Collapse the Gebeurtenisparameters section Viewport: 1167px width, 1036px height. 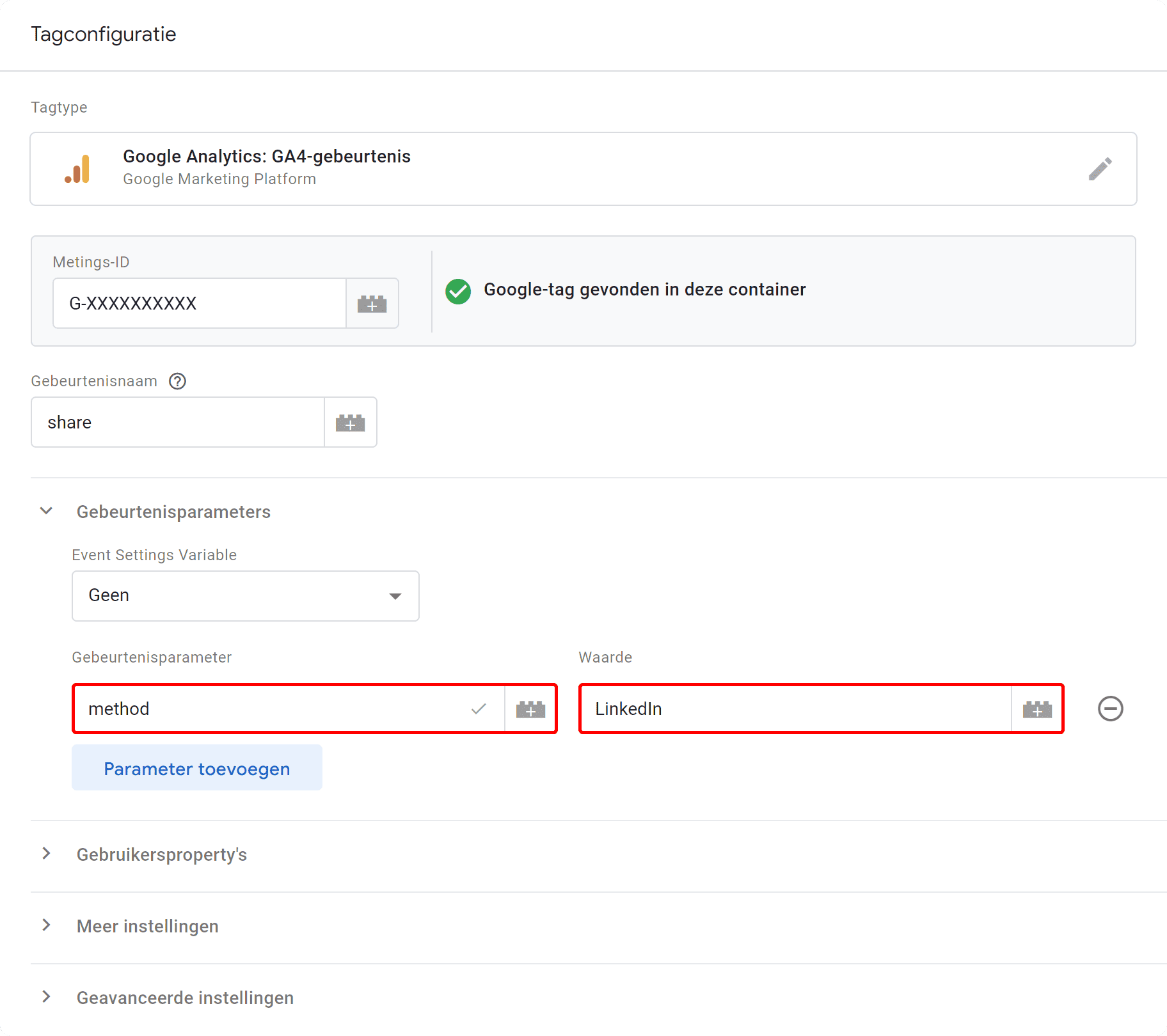tap(45, 511)
